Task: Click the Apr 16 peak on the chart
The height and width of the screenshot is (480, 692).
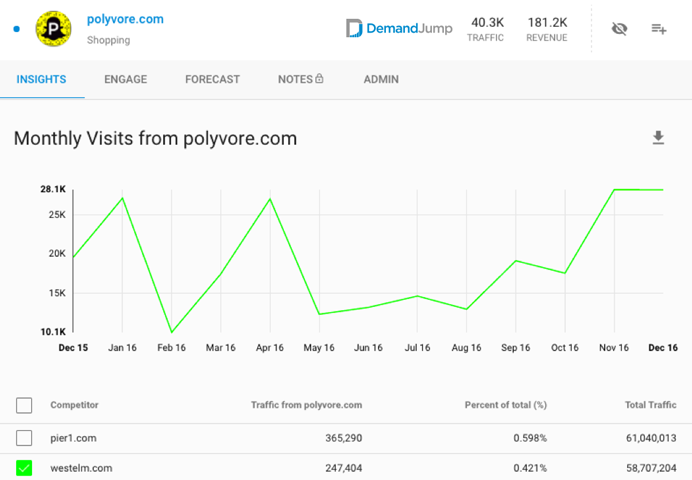Action: (270, 199)
